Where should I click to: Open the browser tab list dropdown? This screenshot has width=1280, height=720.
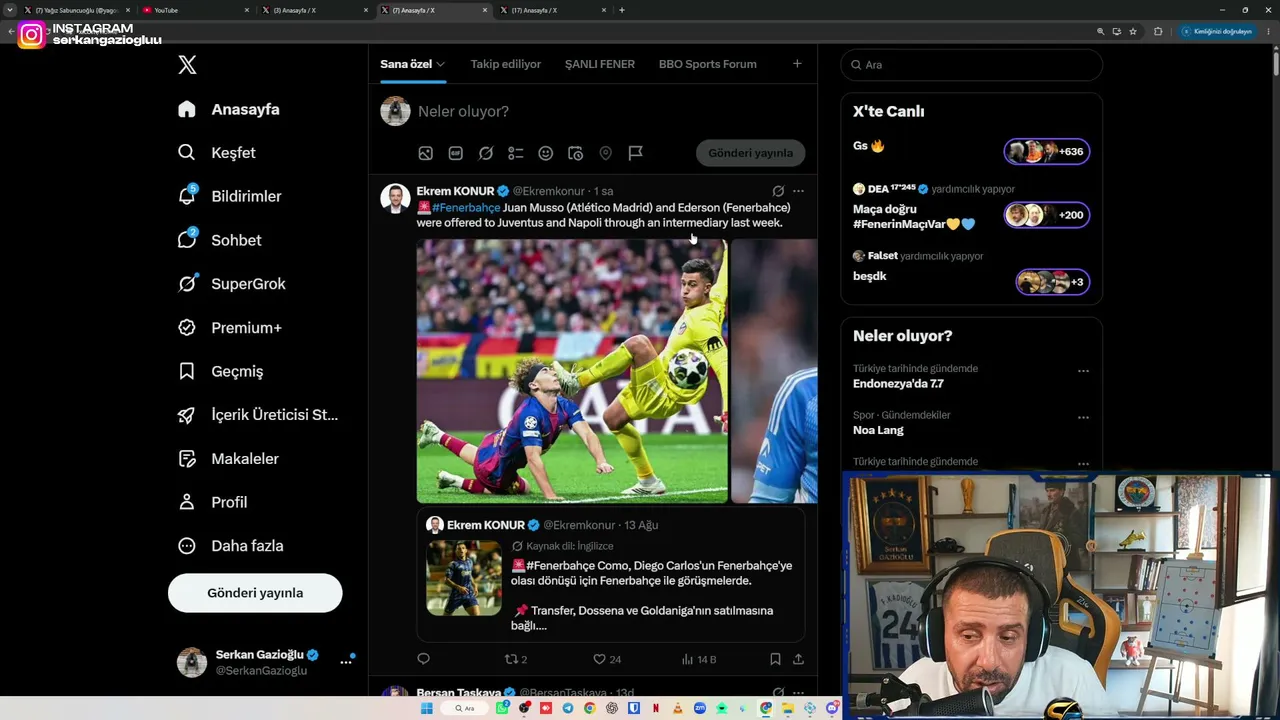coord(10,10)
